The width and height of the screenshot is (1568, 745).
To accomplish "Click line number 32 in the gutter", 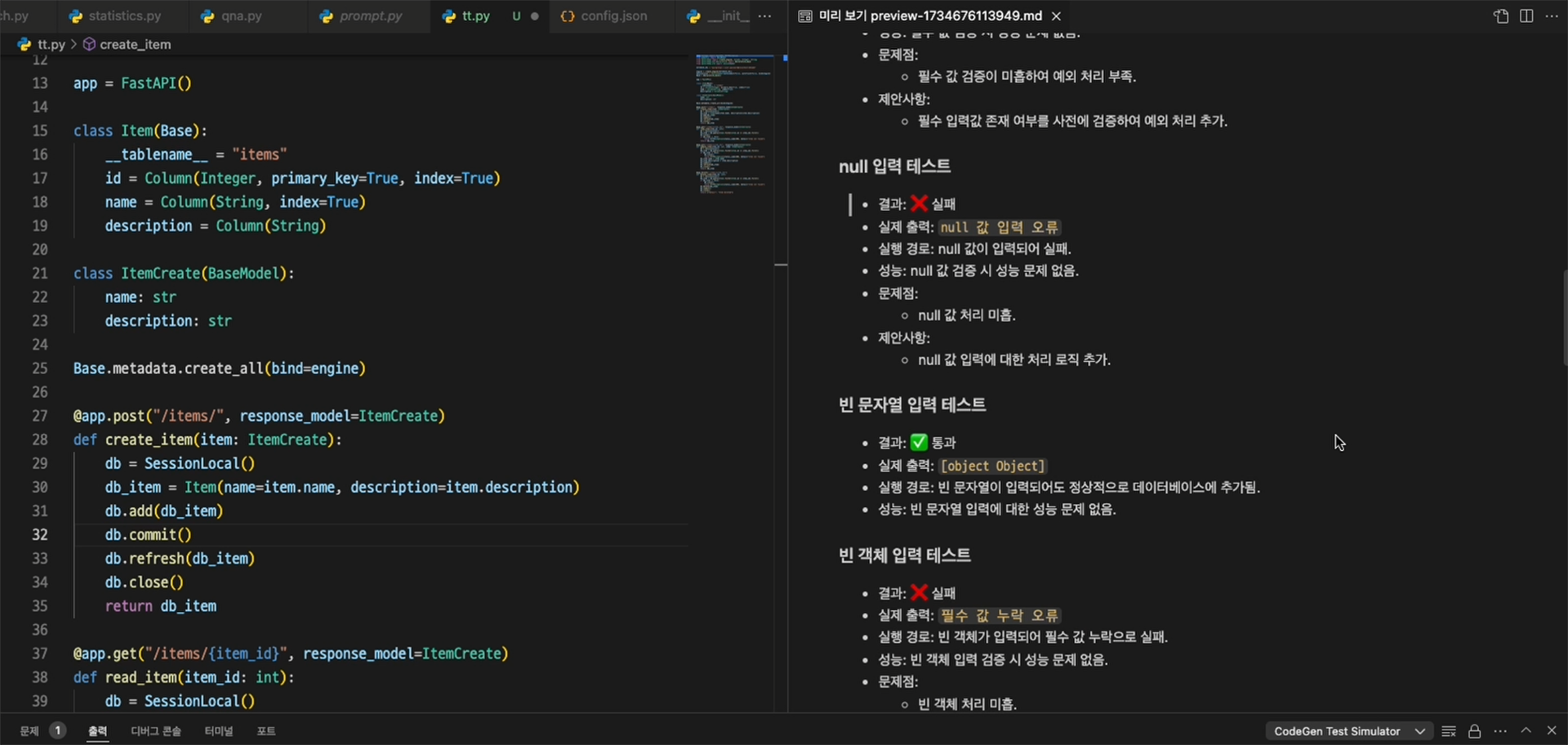I will pos(40,534).
